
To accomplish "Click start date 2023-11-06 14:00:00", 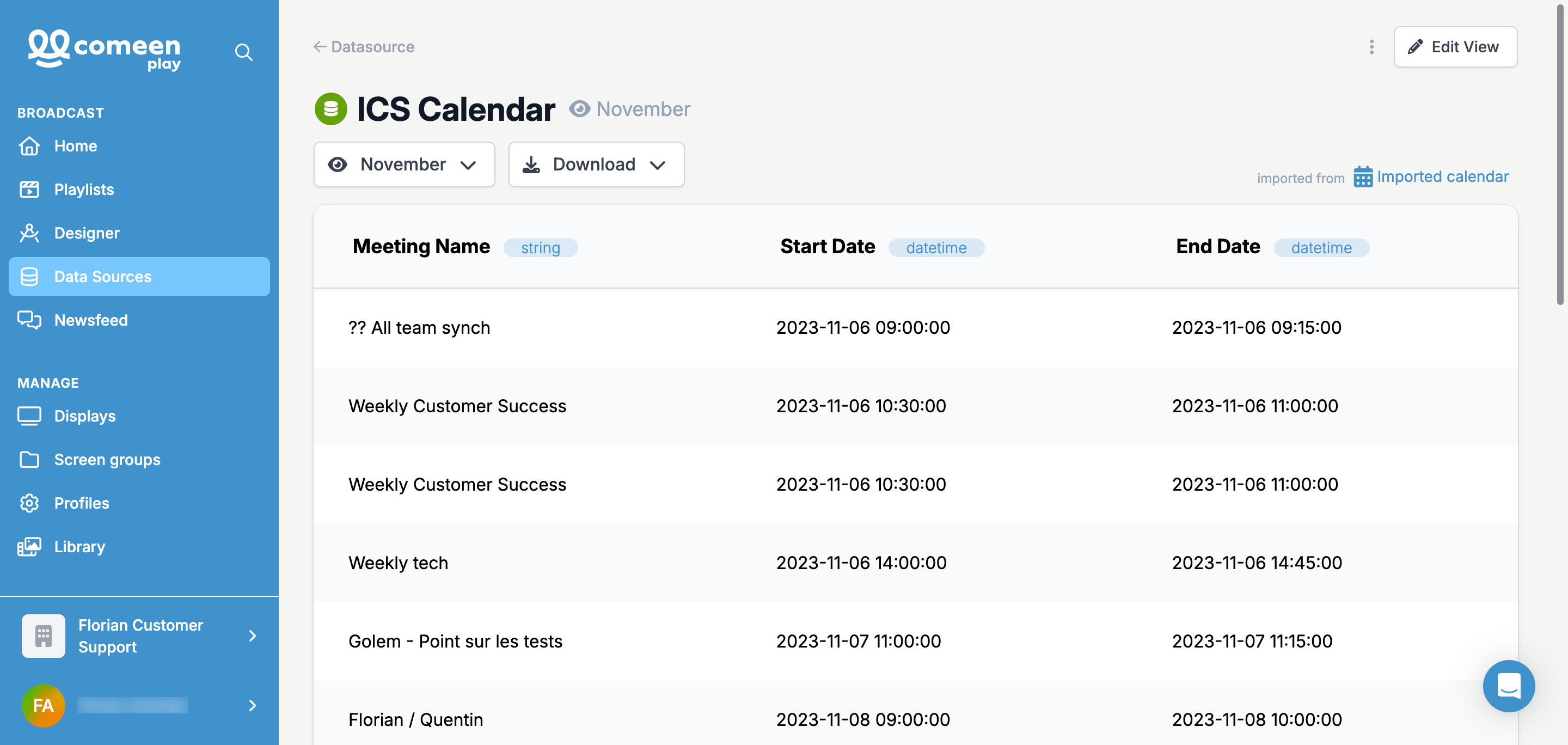I will tap(861, 563).
